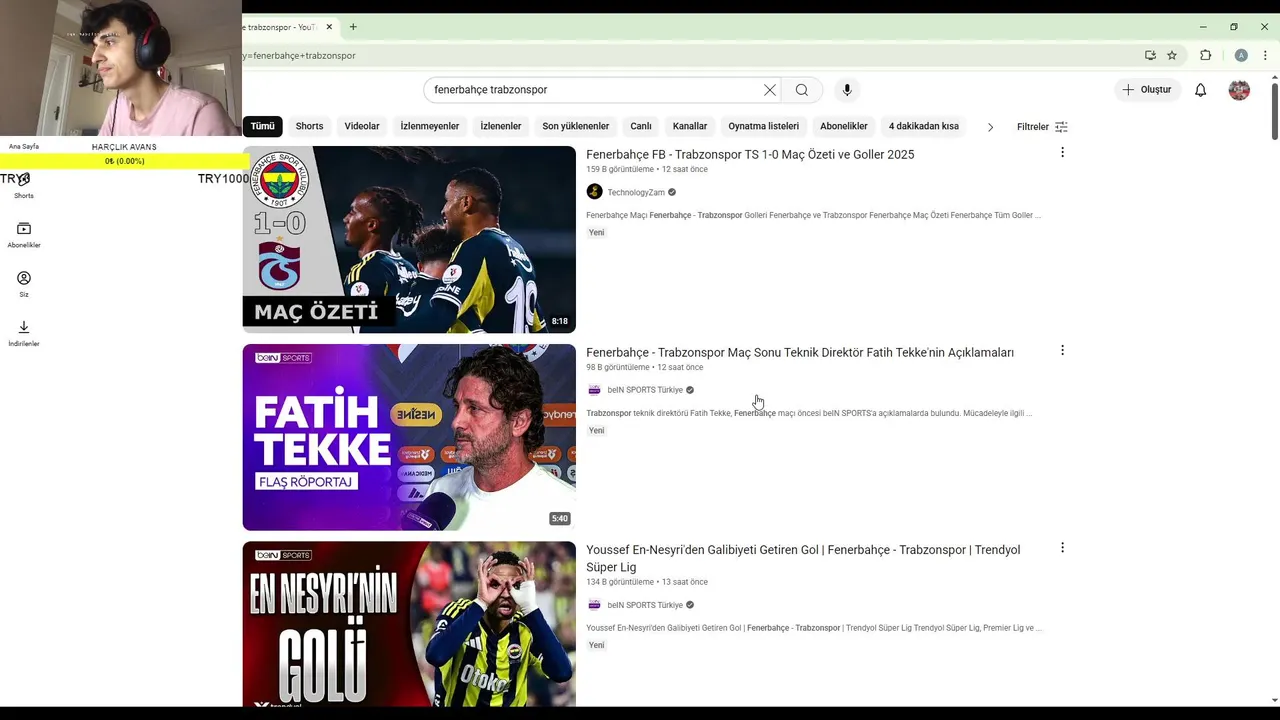Open more options for En-Nesyri video
The width and height of the screenshot is (1280, 720).
coord(1062,548)
